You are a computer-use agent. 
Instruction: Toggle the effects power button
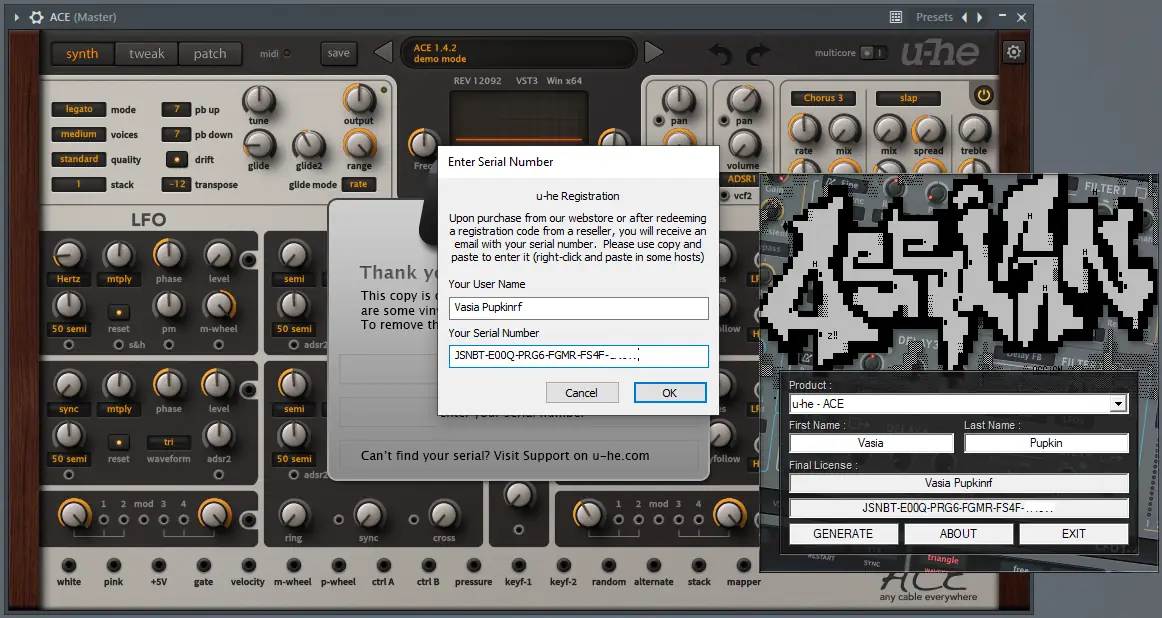point(983,95)
